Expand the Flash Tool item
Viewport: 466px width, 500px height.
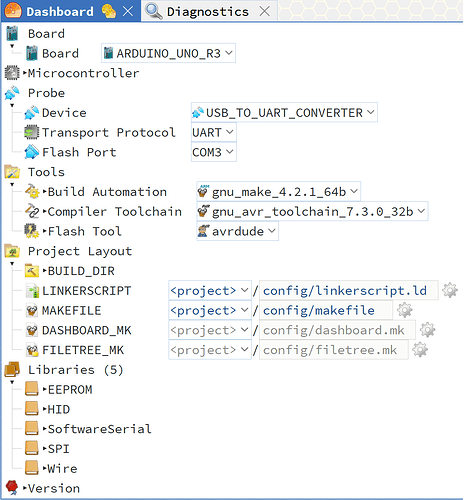(x=44, y=231)
